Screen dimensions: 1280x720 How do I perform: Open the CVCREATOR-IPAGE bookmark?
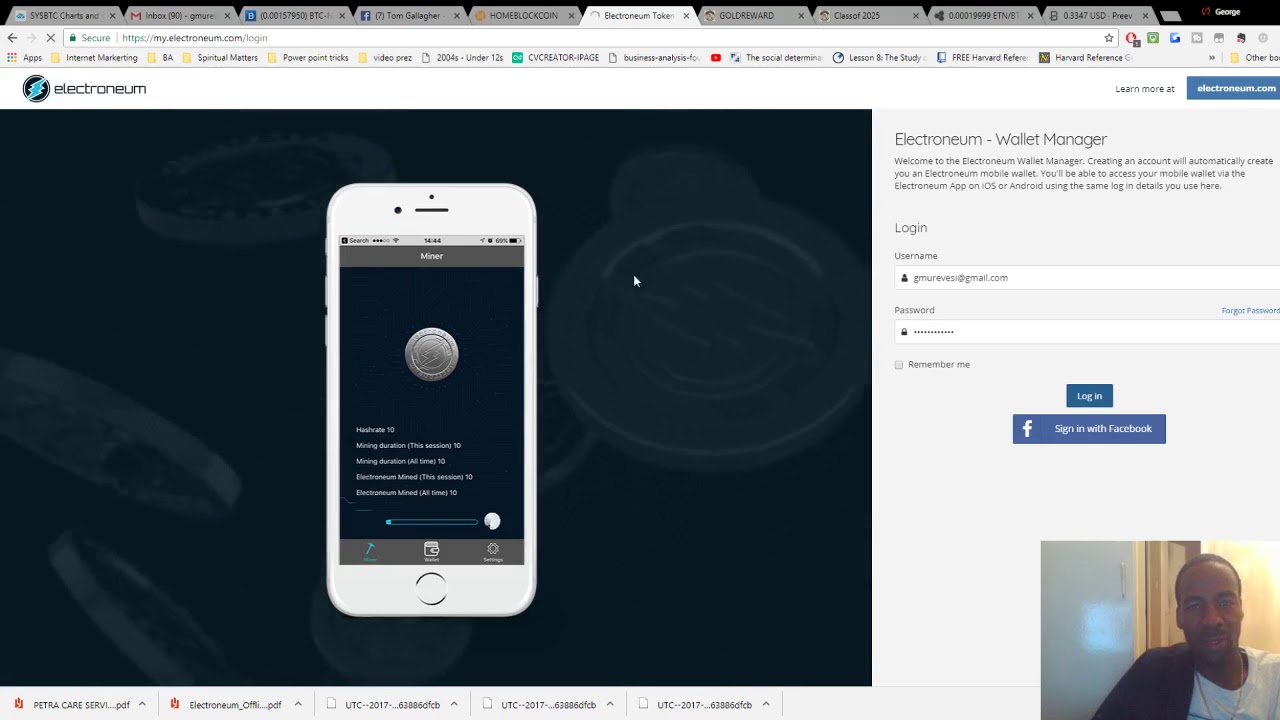pos(555,58)
